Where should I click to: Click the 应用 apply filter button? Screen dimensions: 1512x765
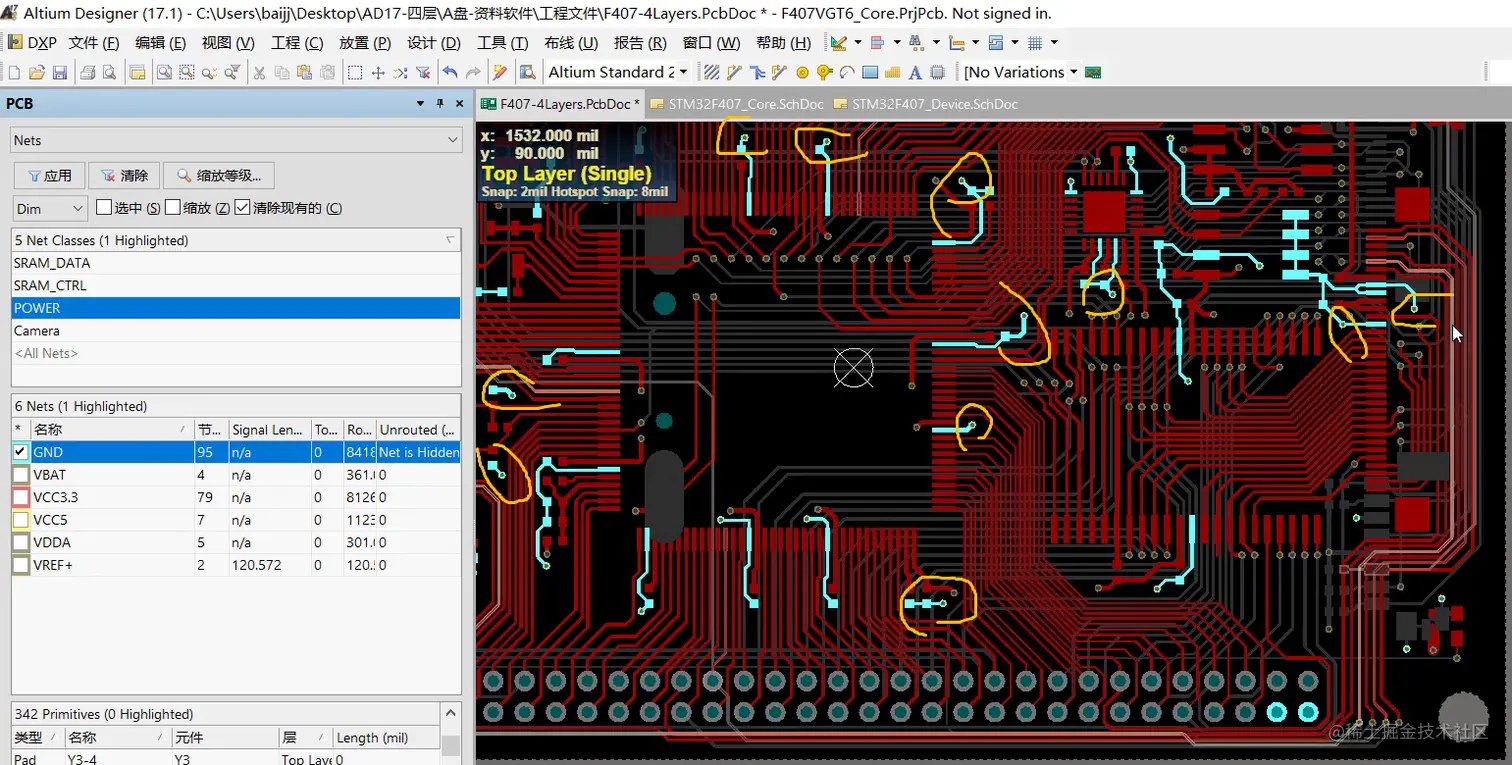[49, 176]
